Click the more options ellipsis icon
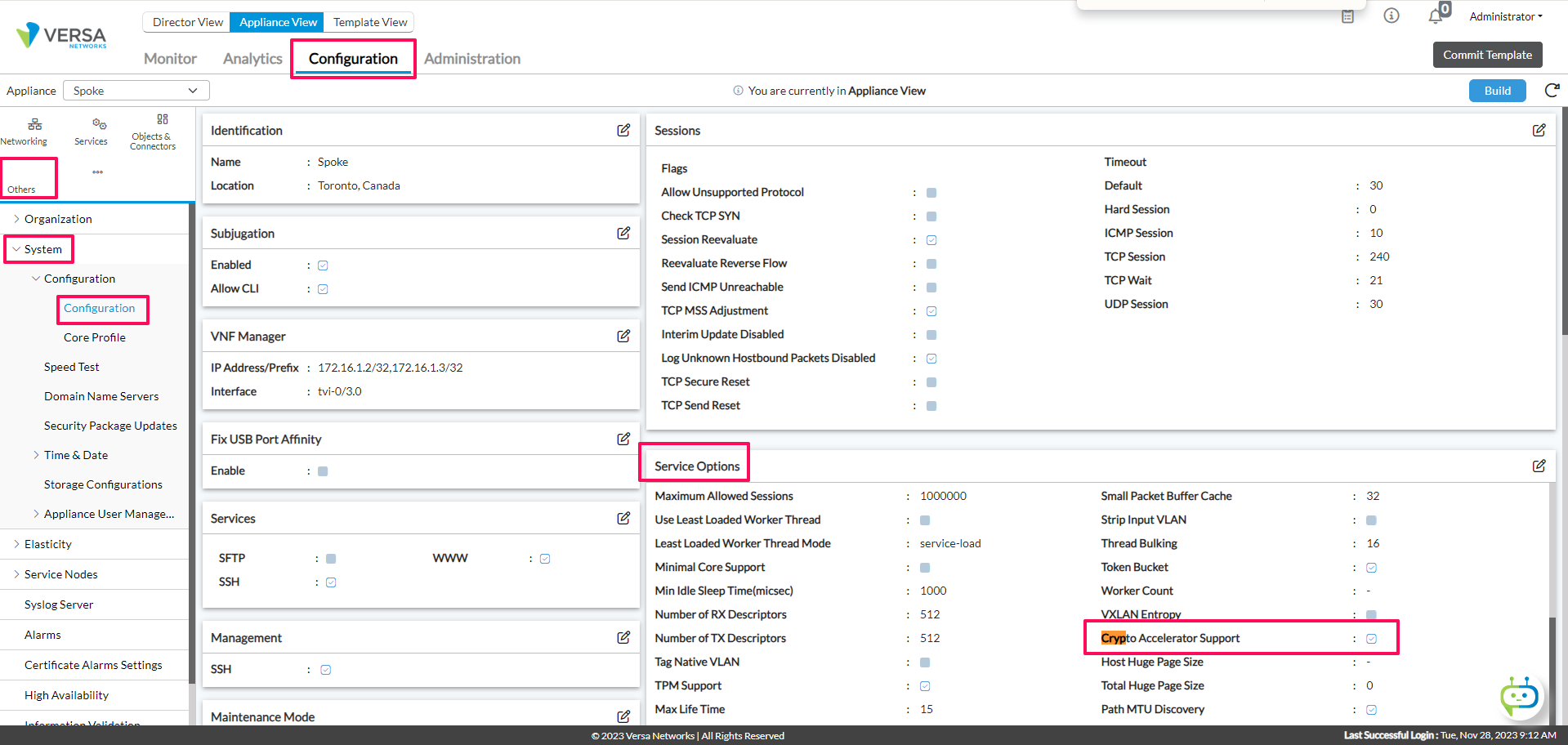Viewport: 1568px width, 745px height. click(x=97, y=172)
